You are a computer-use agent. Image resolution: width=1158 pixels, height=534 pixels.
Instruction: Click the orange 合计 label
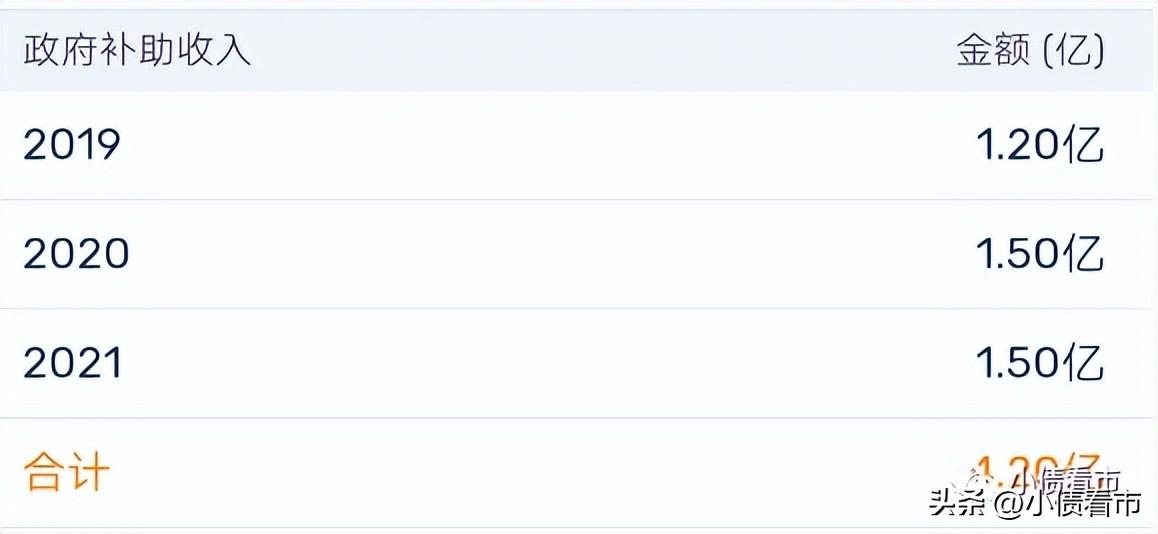(67, 472)
